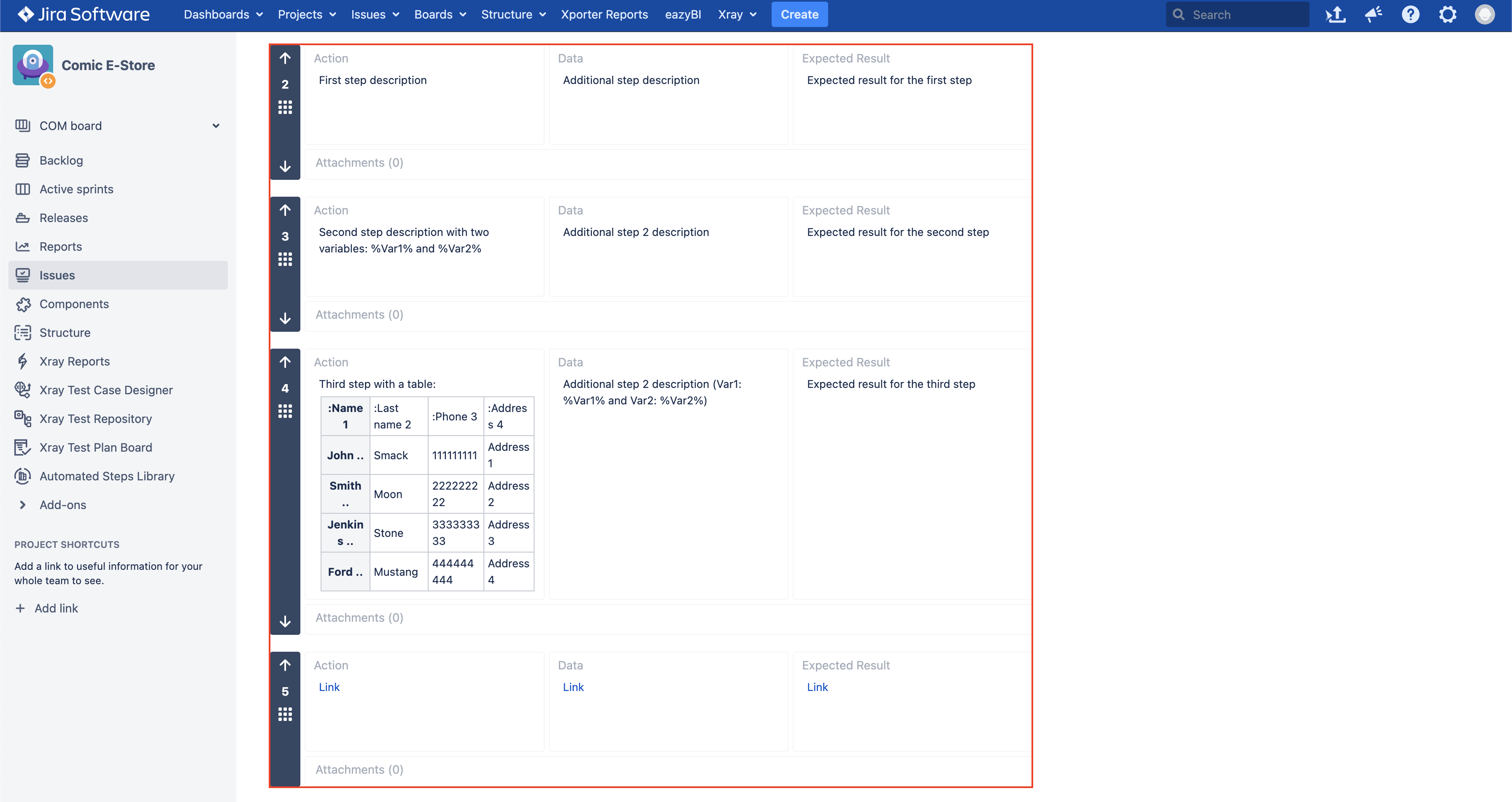The height and width of the screenshot is (802, 1512).
Task: Click the drag handle of step 3
Action: pos(285,260)
